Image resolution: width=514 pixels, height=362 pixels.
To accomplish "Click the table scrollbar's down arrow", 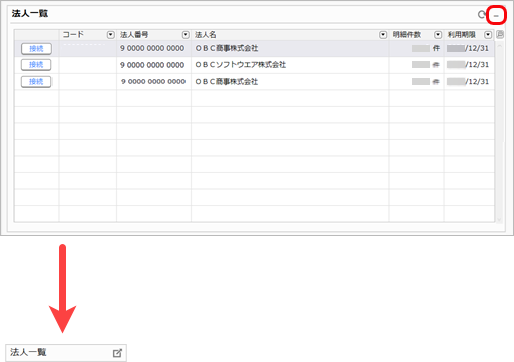I will tap(499, 219).
